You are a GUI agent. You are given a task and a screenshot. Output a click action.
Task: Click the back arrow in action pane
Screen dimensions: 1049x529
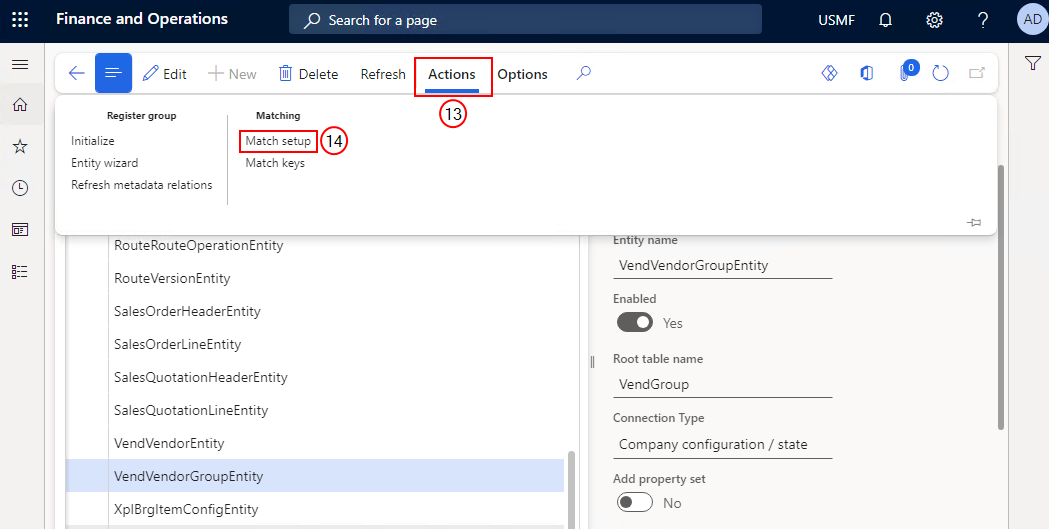(x=76, y=74)
